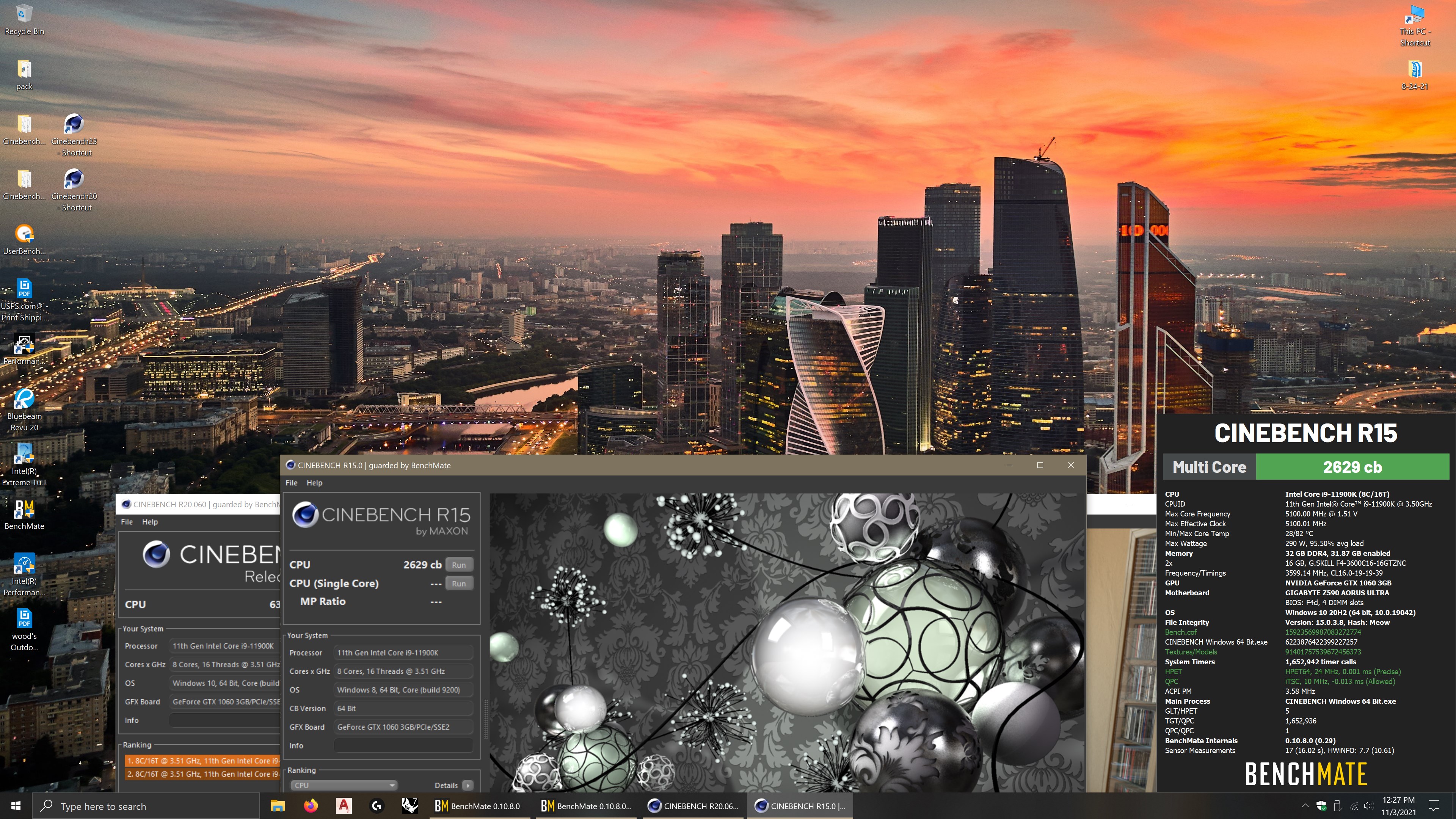Open the volume speaker tray icon
The width and height of the screenshot is (1456, 819).
1368,805
